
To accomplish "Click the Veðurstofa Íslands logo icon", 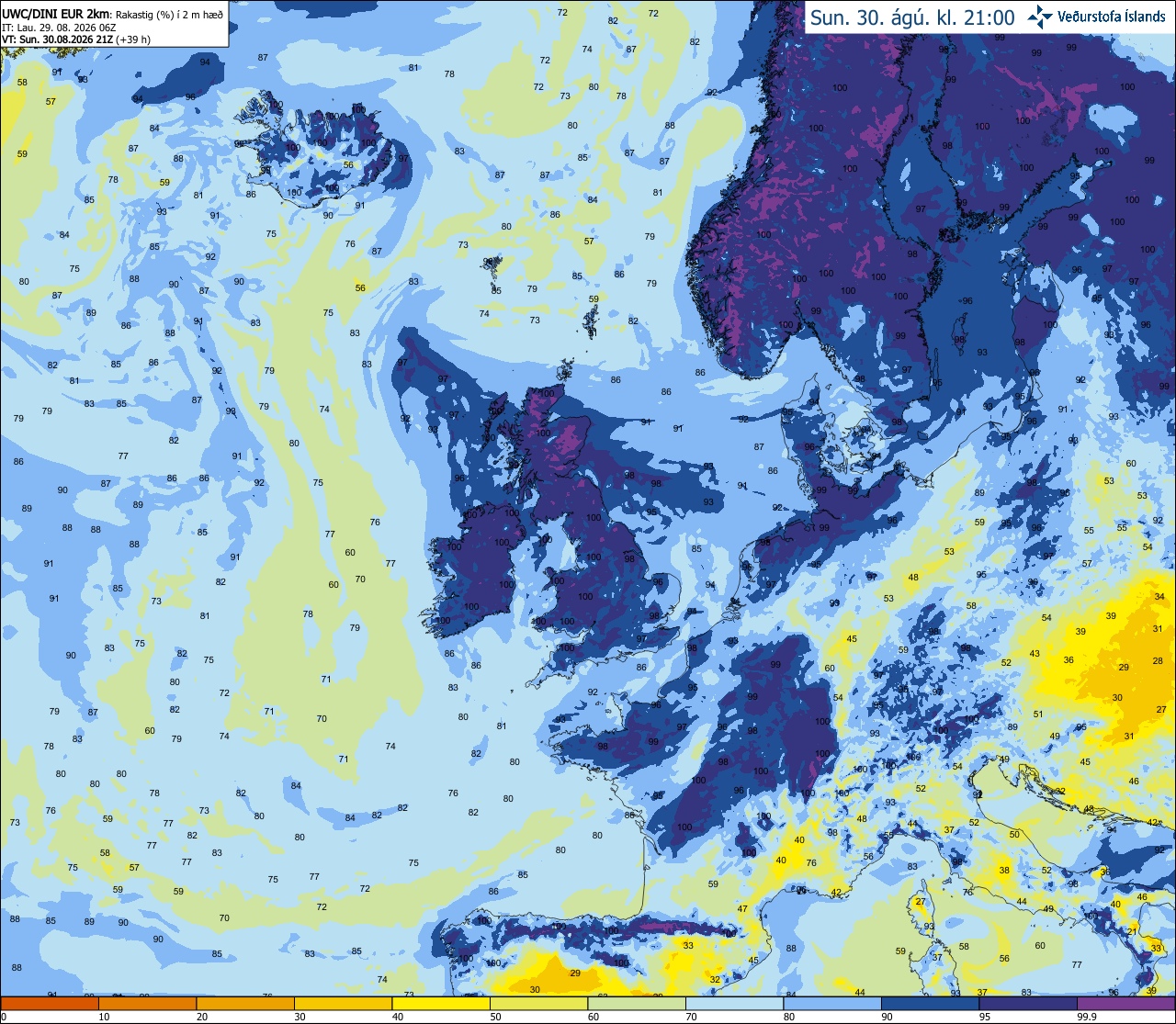I will (1041, 17).
